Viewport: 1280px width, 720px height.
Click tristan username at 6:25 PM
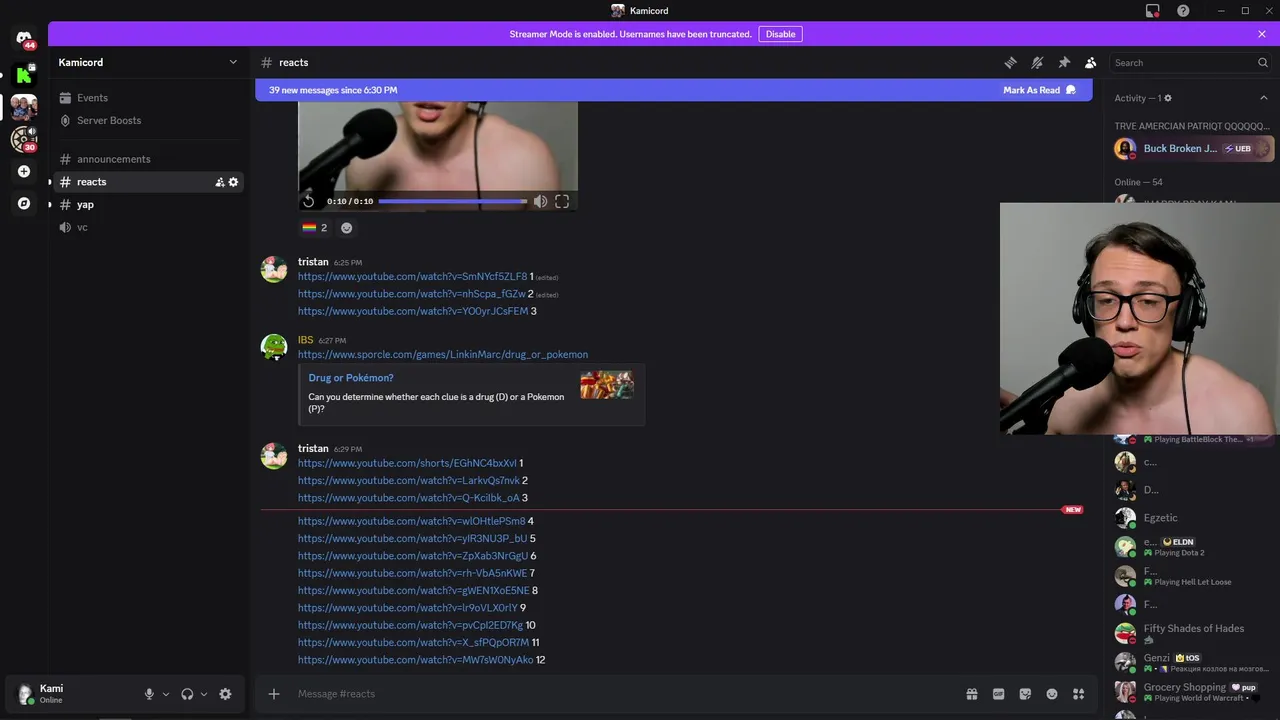pyautogui.click(x=313, y=262)
